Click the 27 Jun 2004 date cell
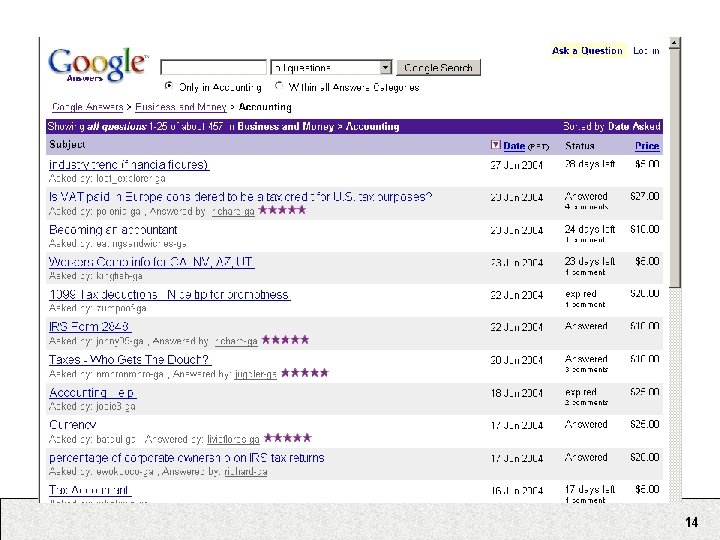720x540 pixels. tap(517, 165)
